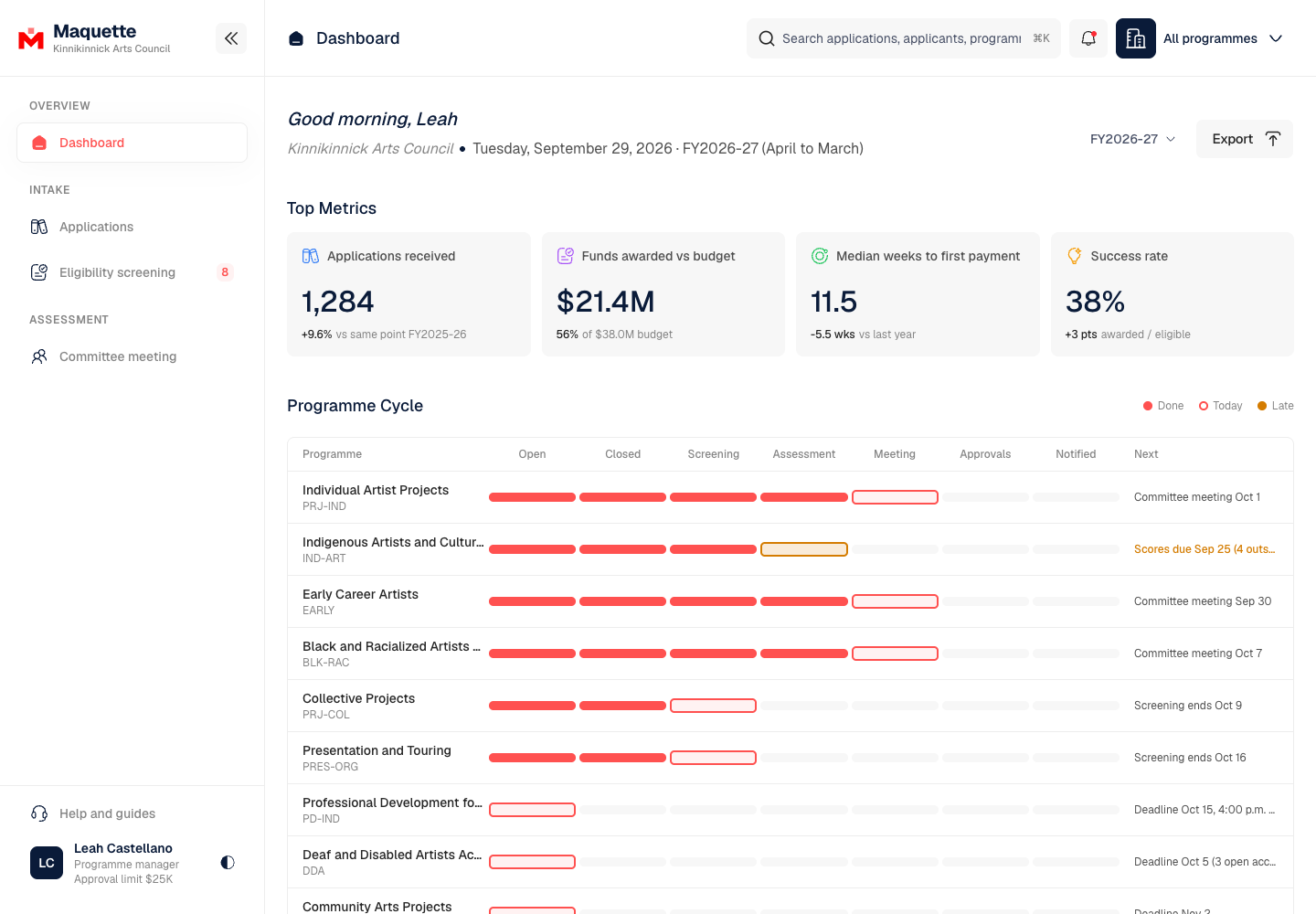Click the Eligibility screening badge showing 8
The image size is (1316, 914).
tap(225, 272)
